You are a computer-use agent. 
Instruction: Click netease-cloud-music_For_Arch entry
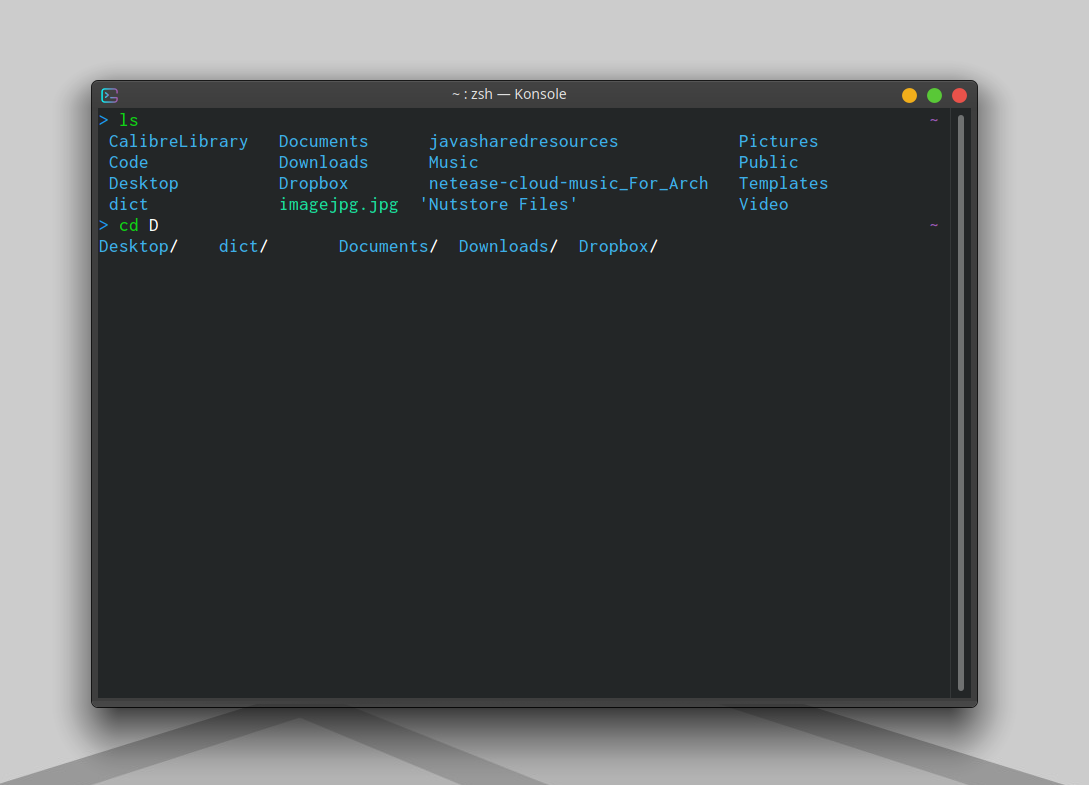click(x=569, y=183)
